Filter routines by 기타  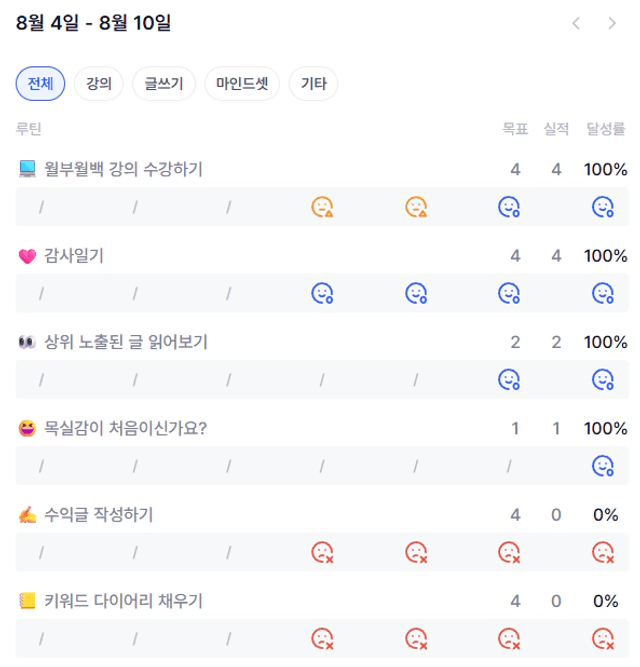pyautogui.click(x=314, y=84)
